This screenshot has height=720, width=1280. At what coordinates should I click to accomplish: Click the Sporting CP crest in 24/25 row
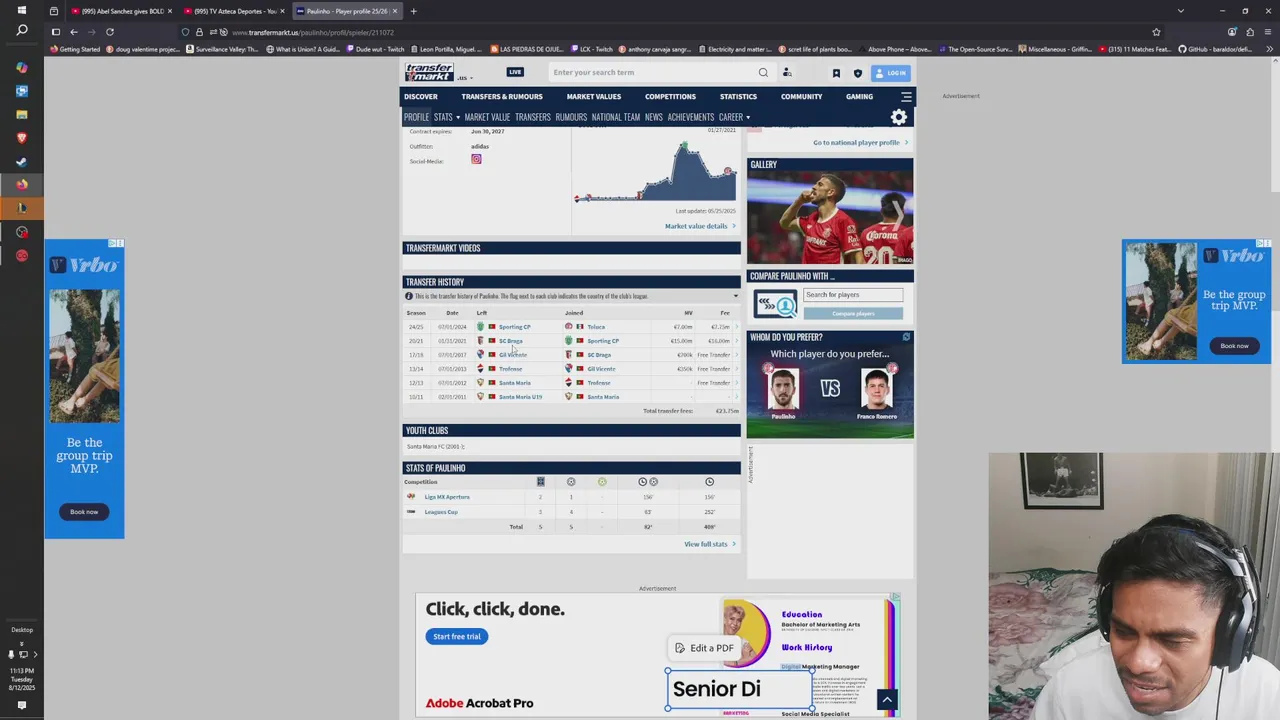pyautogui.click(x=480, y=327)
